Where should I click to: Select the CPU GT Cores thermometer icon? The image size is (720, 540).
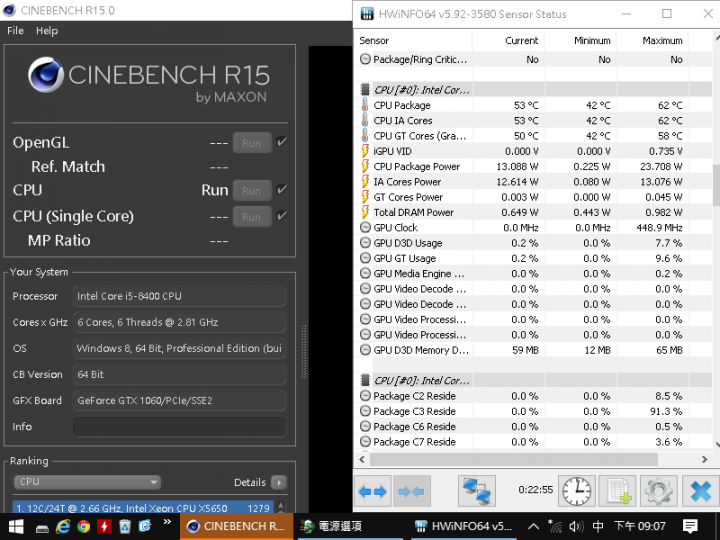point(365,135)
